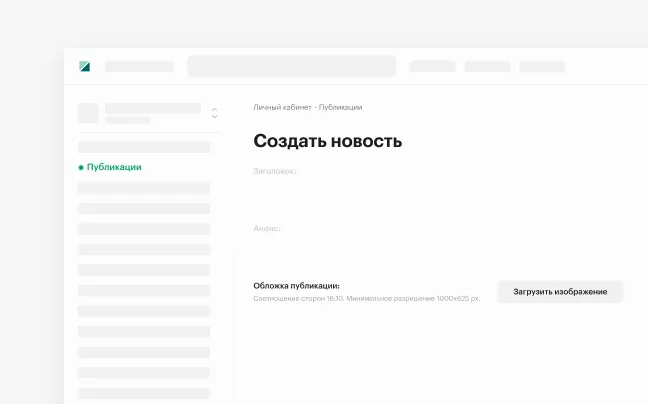Image resolution: width=648 pixels, height=404 pixels.
Task: Open the Публикации breadcrumb link
Action: (341, 107)
